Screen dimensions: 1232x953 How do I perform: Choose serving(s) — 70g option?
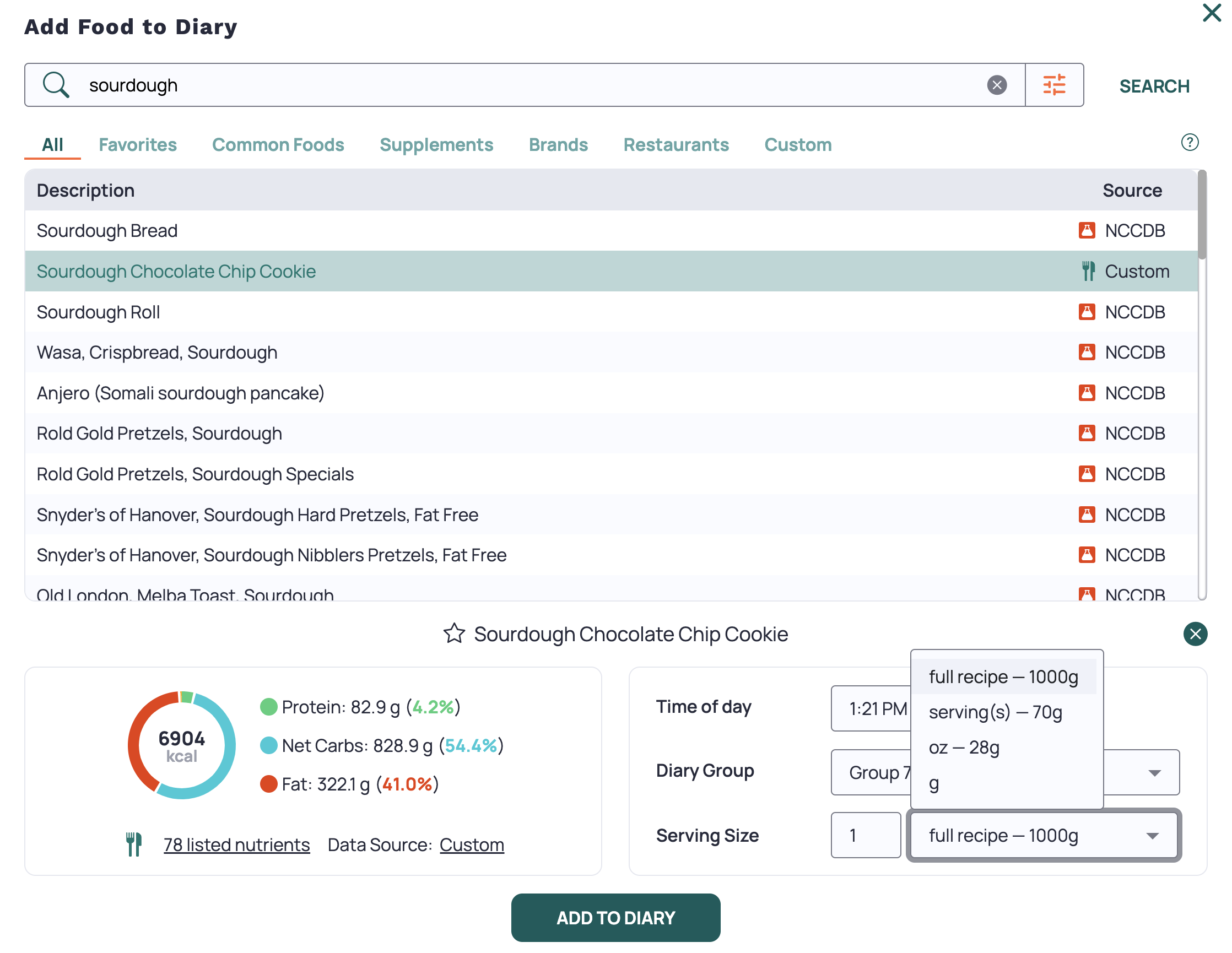1004,712
